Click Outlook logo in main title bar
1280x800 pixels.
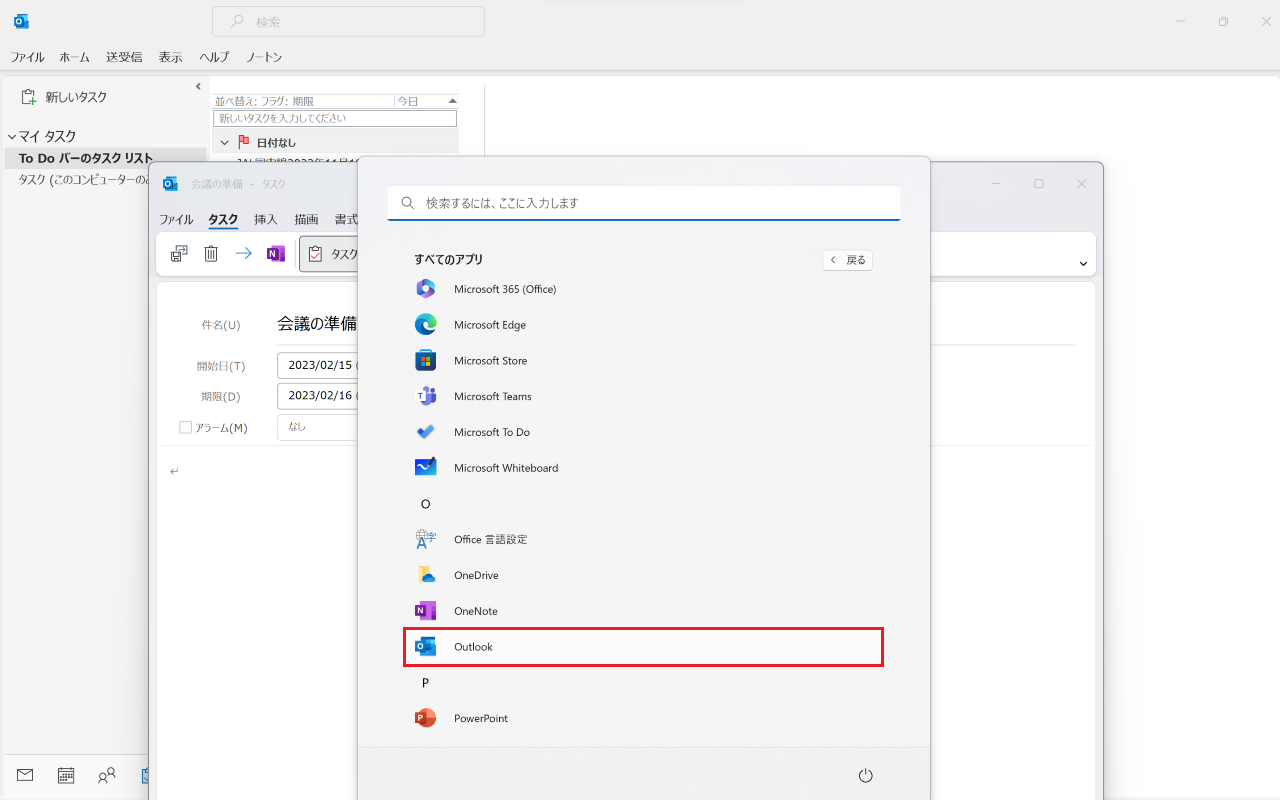pyautogui.click(x=21, y=21)
